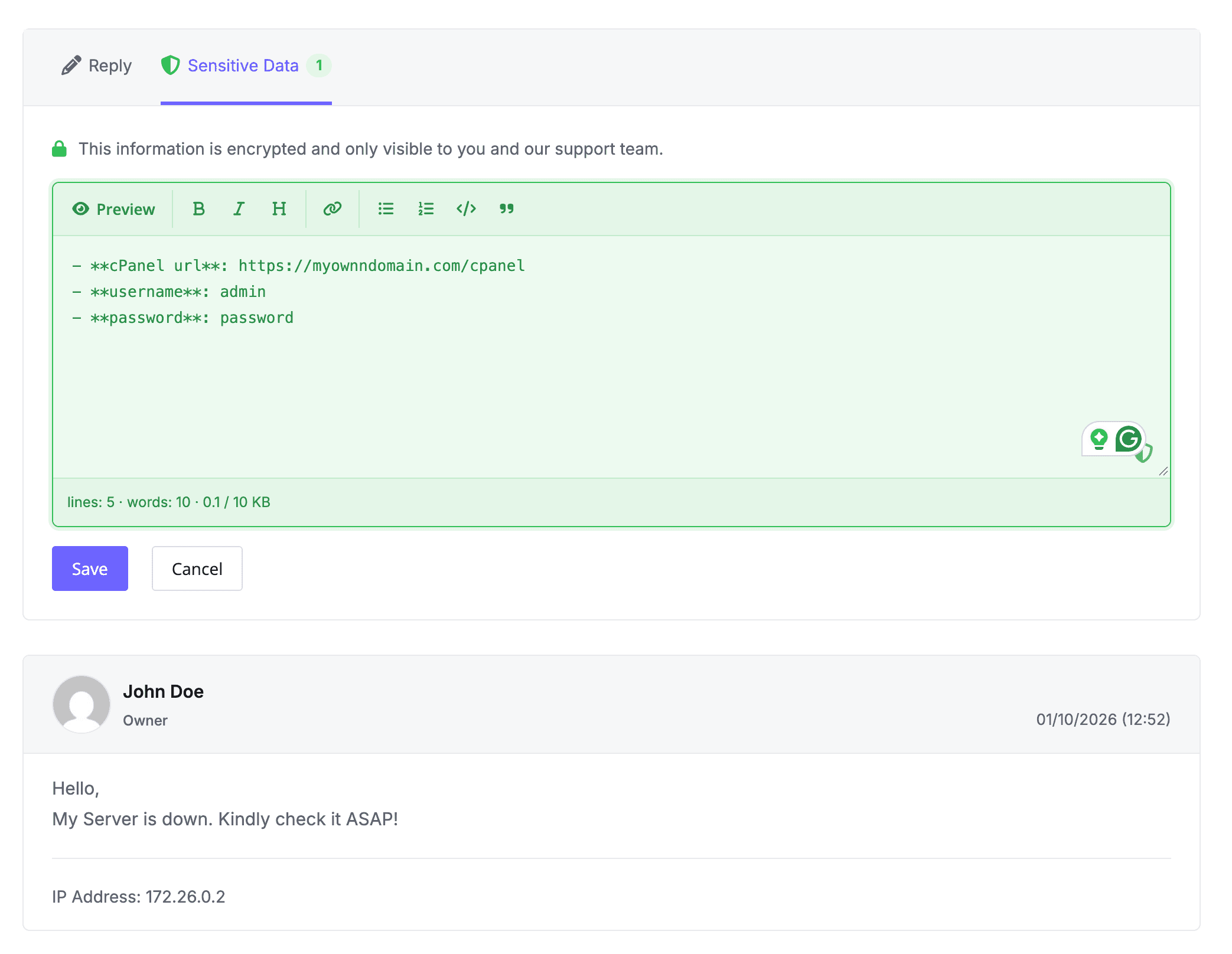
Task: Insert a numbered list
Action: pyautogui.click(x=426, y=209)
